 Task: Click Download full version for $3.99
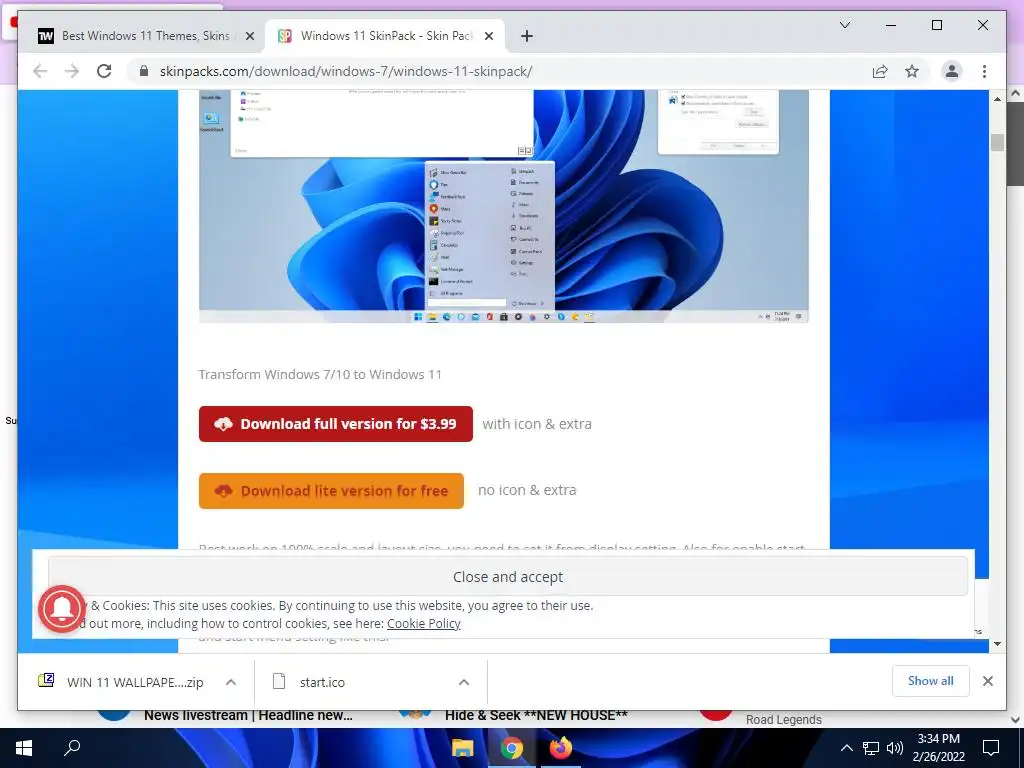pyautogui.click(x=336, y=424)
